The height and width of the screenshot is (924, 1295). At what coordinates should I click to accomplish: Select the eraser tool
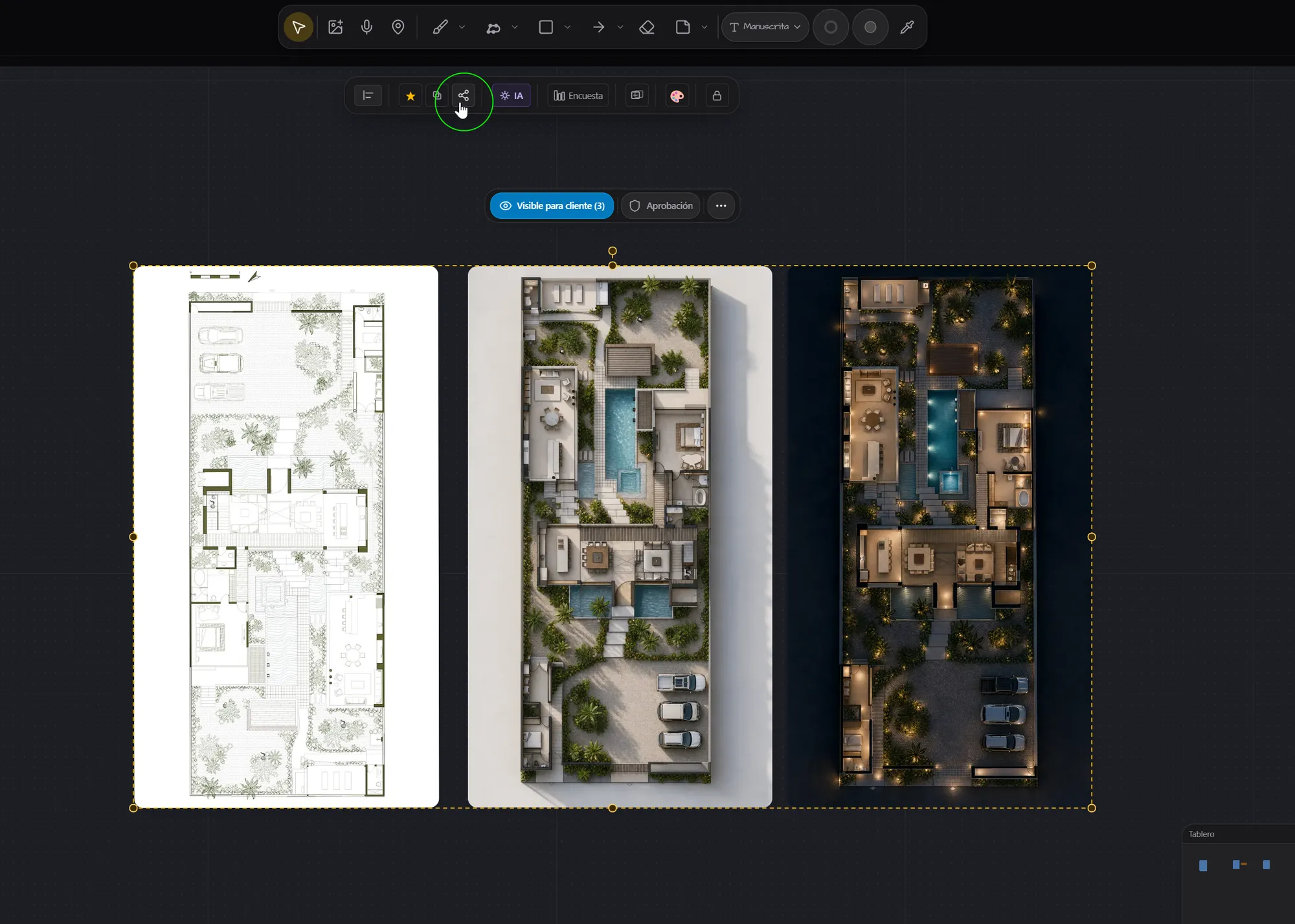pos(647,27)
